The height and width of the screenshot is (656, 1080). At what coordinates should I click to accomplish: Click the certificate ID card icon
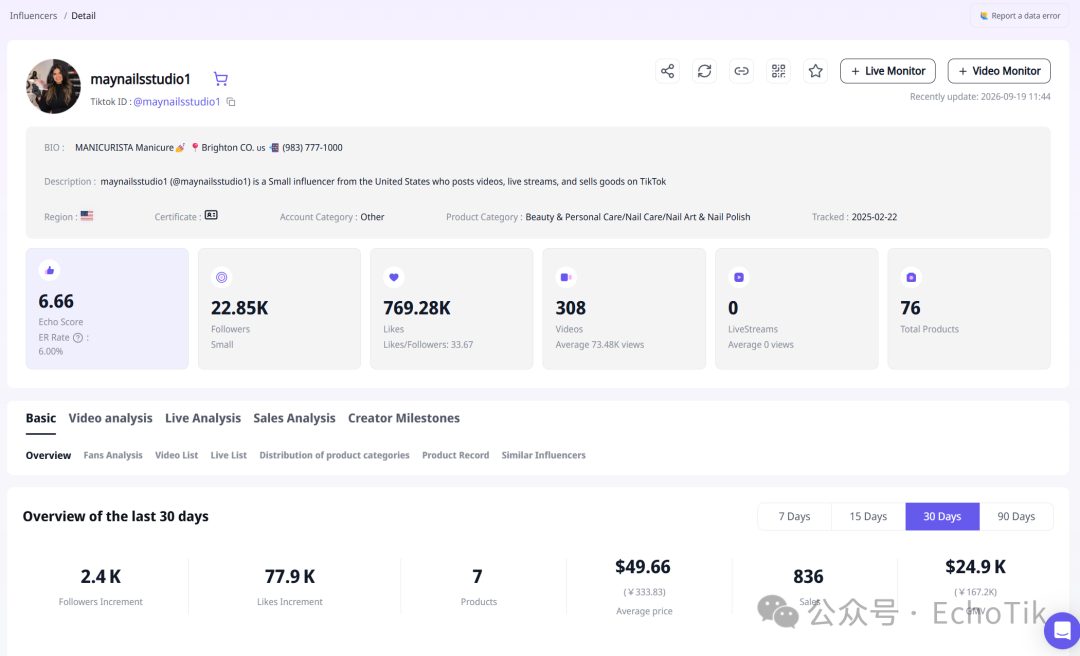coord(211,216)
